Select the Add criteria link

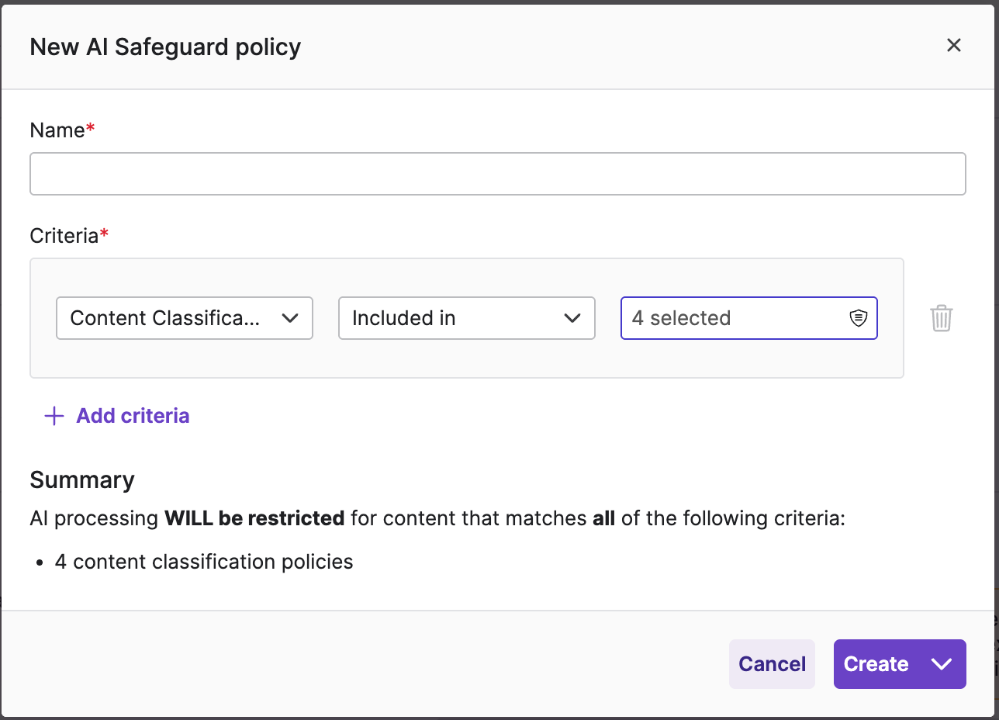[x=133, y=416]
